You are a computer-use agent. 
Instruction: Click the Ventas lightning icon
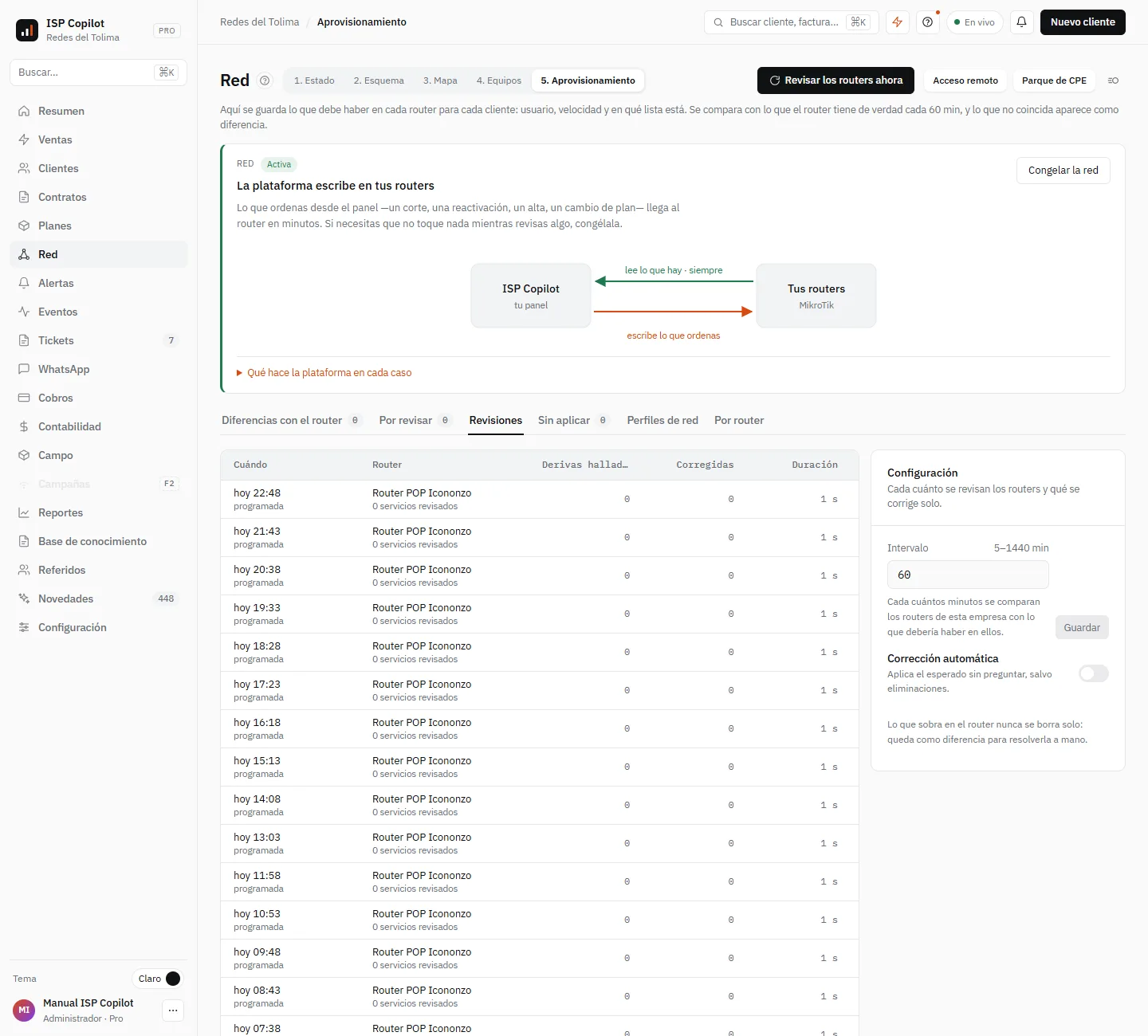click(24, 139)
